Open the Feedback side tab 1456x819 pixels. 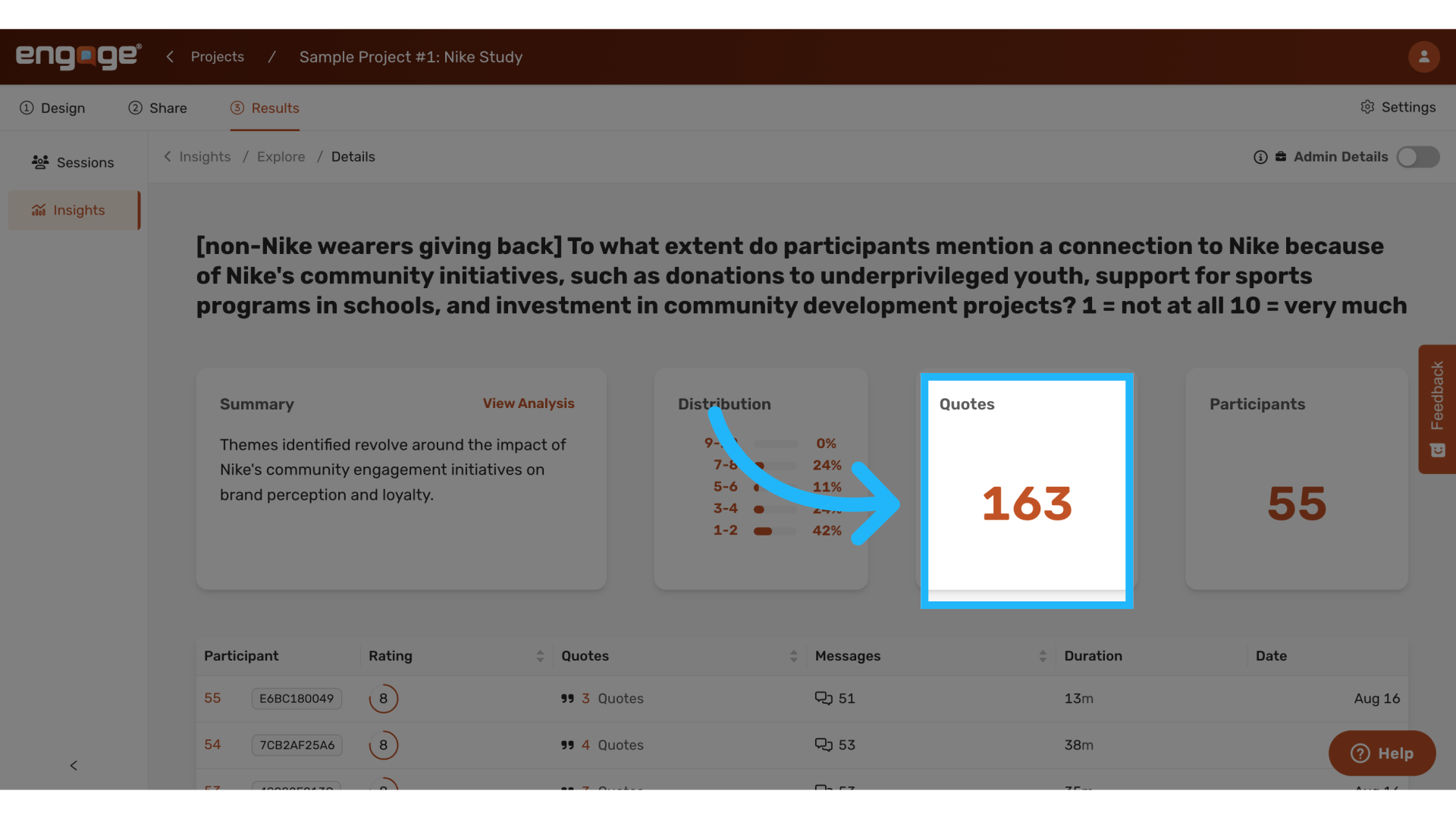[1437, 409]
